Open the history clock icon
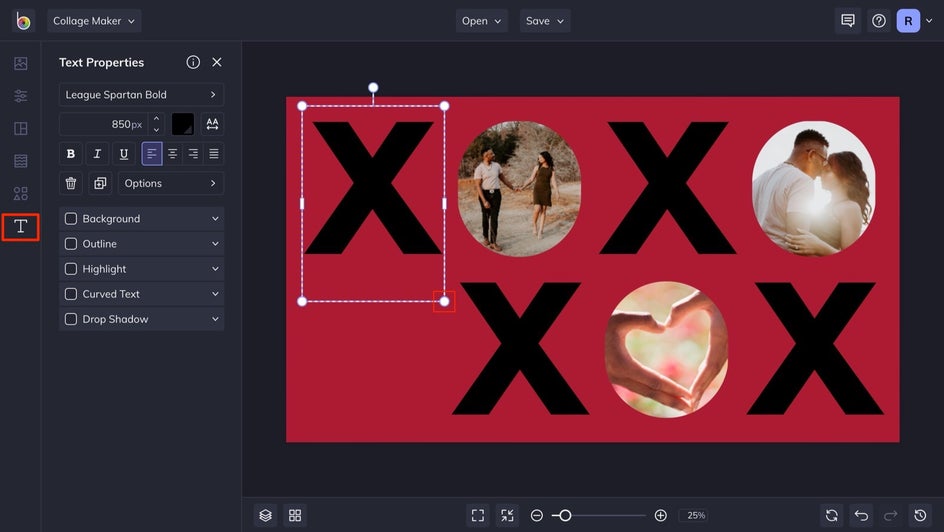Viewport: 944px width, 532px height. pyautogui.click(x=920, y=515)
